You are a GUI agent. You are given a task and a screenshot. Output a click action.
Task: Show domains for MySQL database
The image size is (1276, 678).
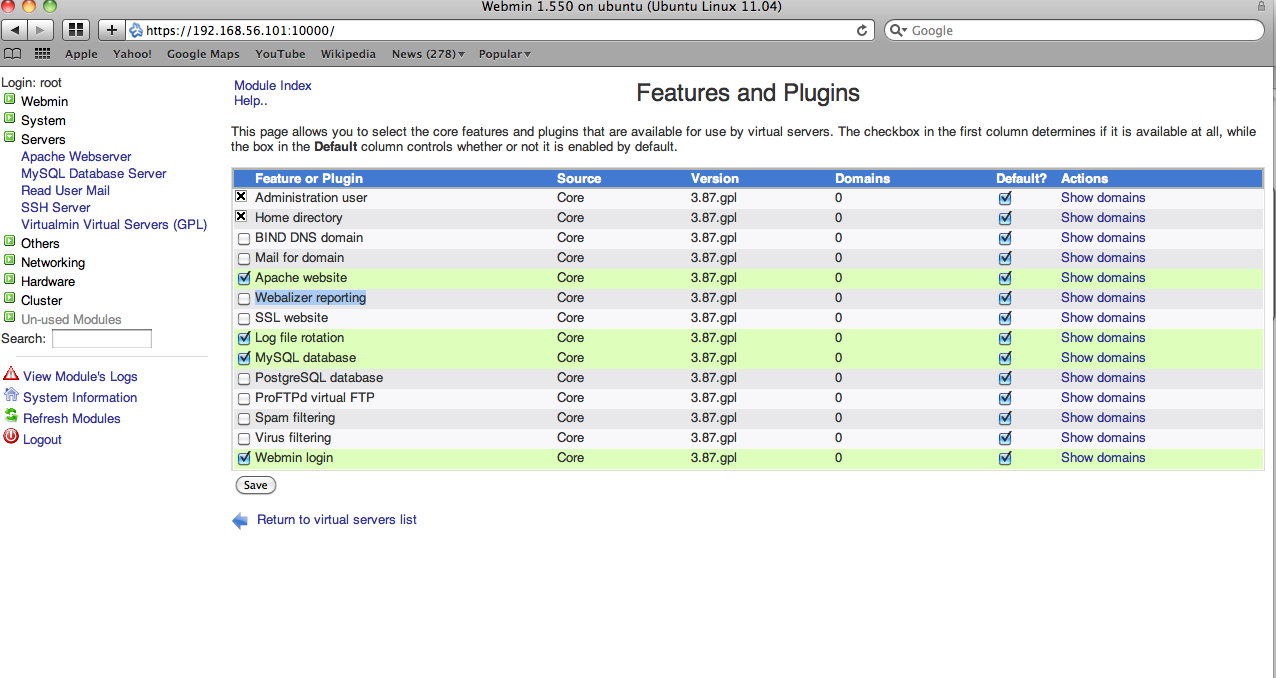click(x=1103, y=358)
